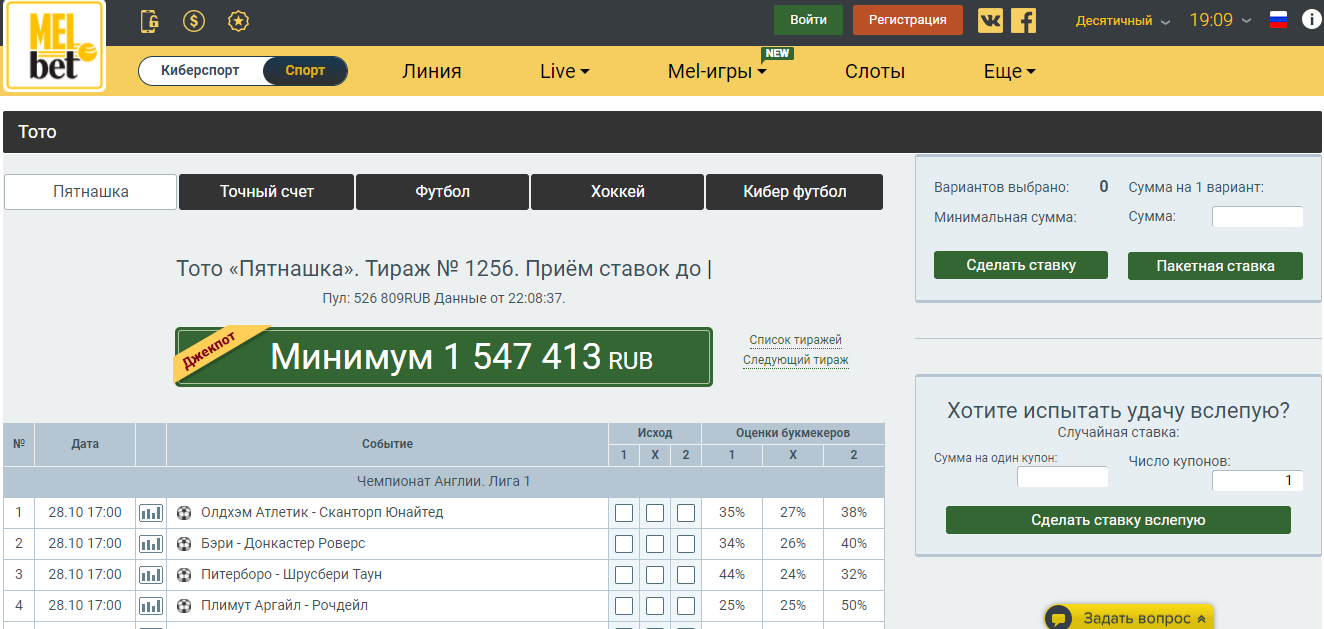Screen dimensions: 1324x629
Task: Switch the toggle to Киберспорт
Action: tap(200, 71)
